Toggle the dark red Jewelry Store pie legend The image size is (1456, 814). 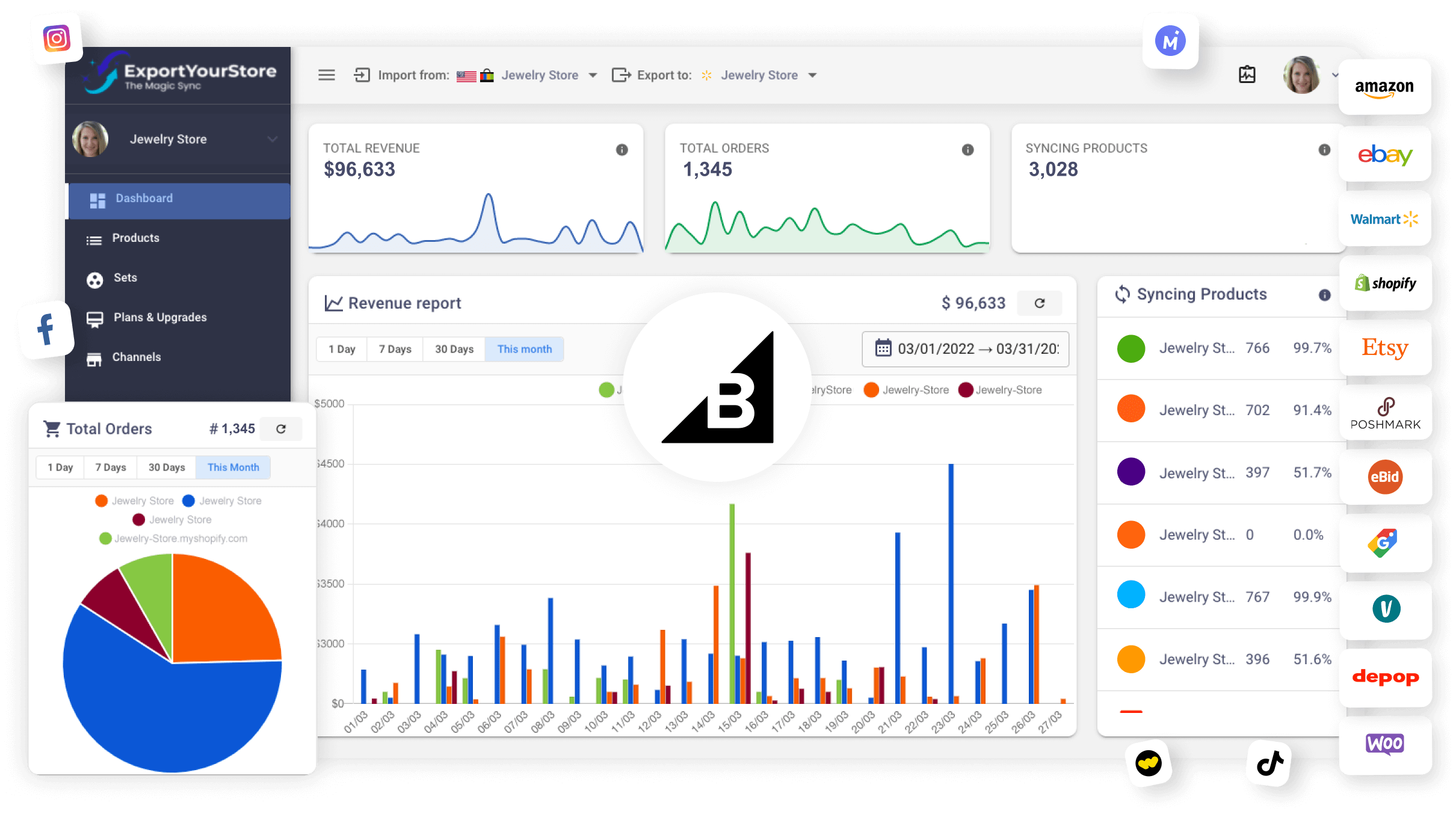[172, 520]
